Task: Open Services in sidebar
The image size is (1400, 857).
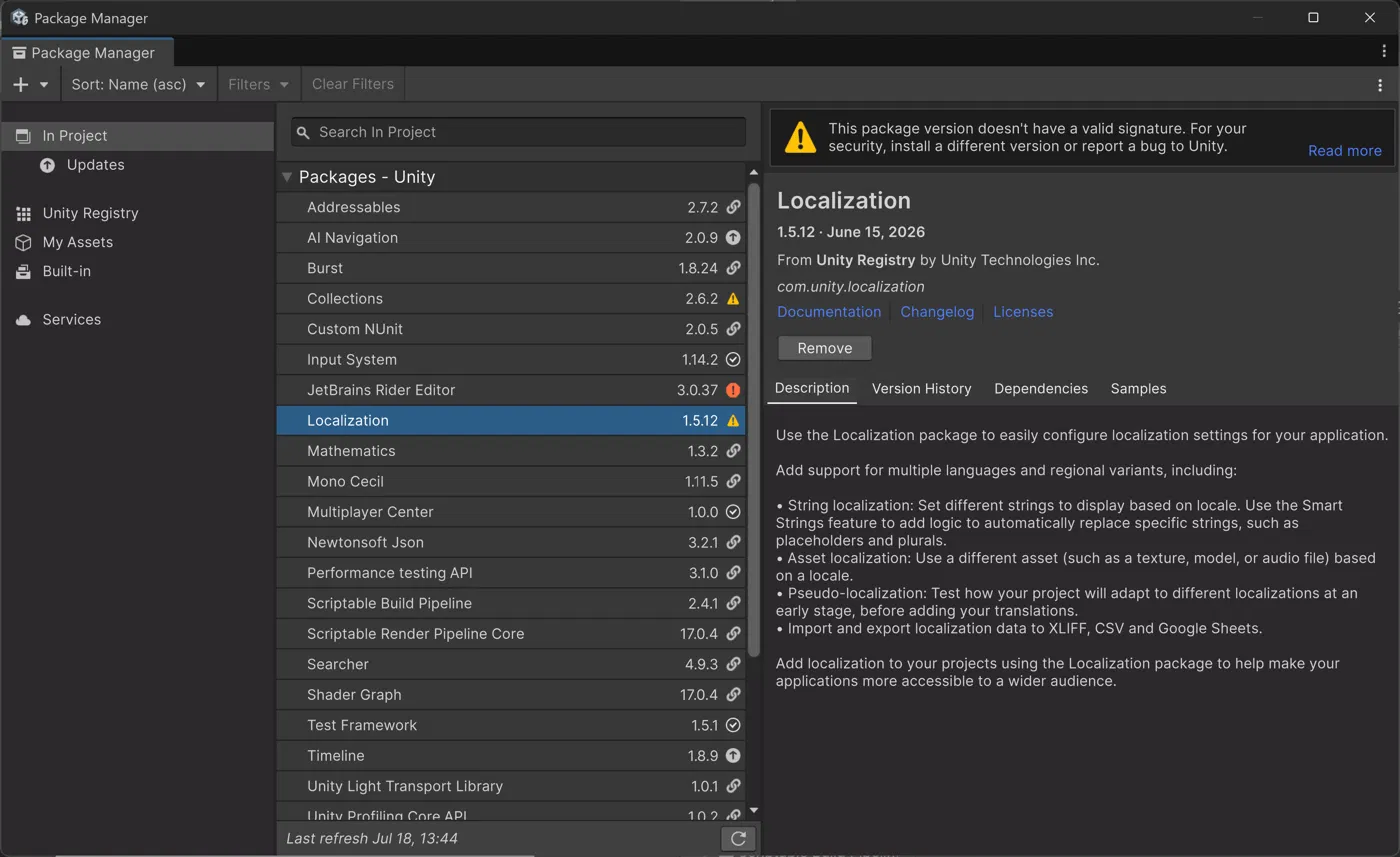Action: [137, 320]
